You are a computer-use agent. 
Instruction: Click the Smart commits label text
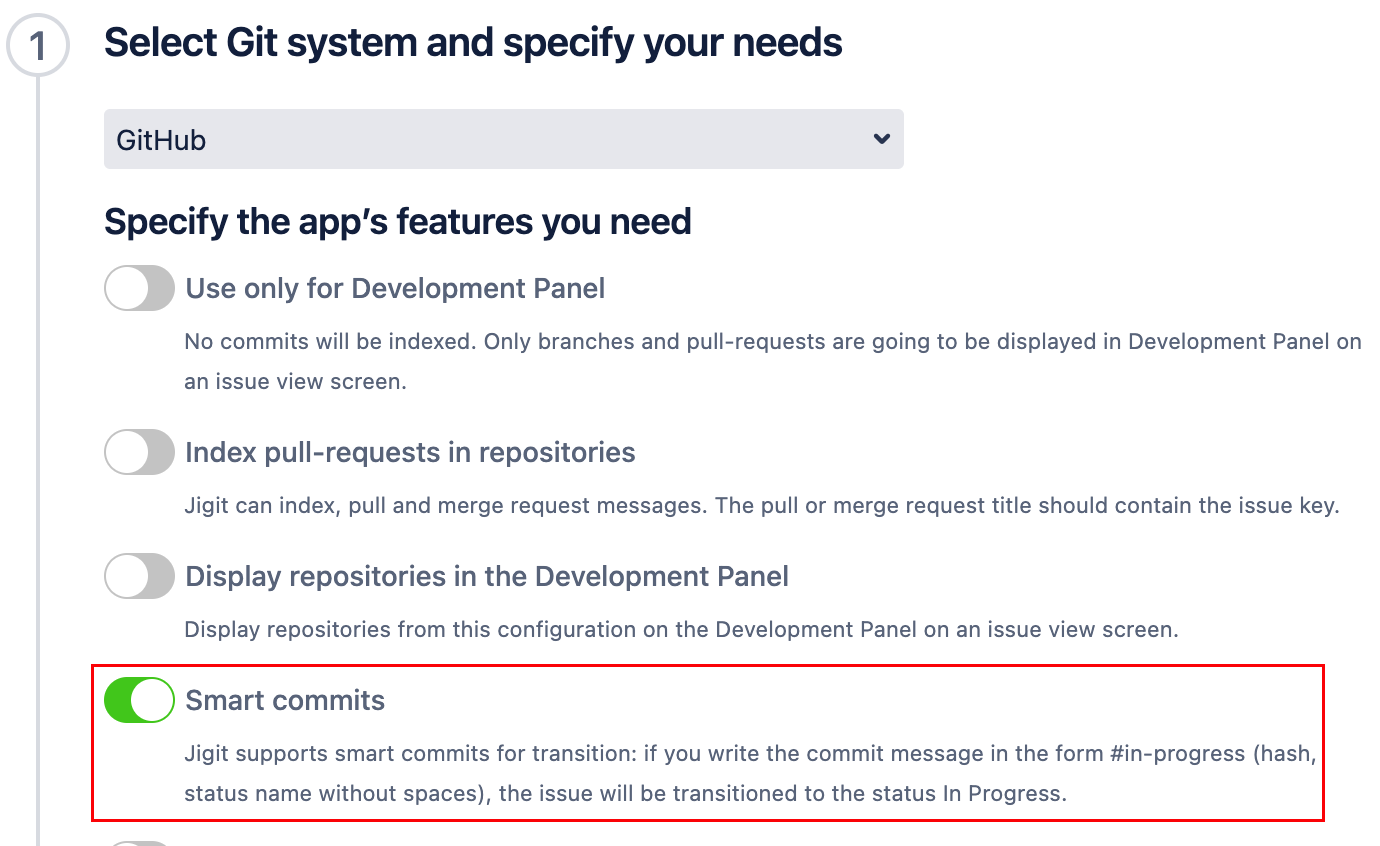tap(285, 700)
